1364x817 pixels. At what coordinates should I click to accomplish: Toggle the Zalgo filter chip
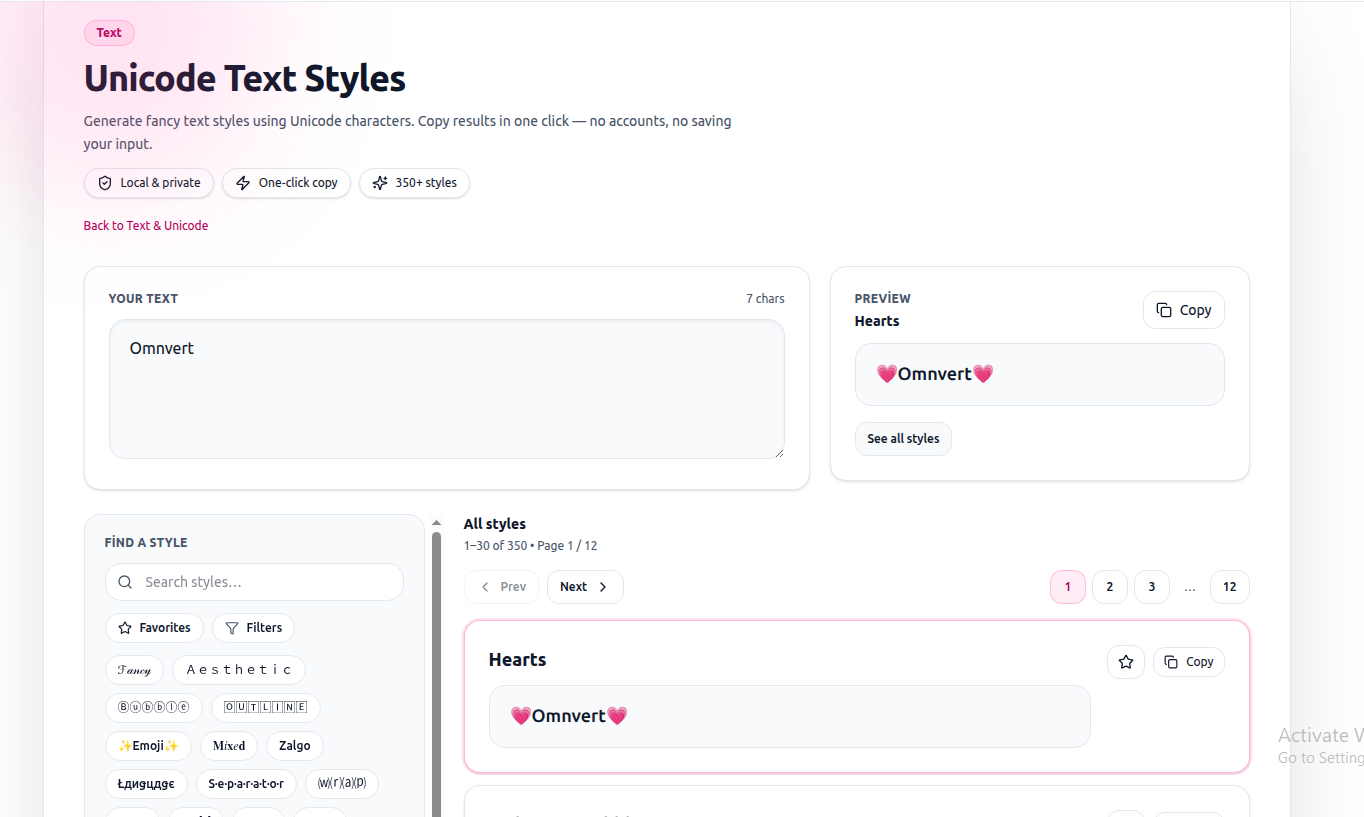tap(294, 745)
